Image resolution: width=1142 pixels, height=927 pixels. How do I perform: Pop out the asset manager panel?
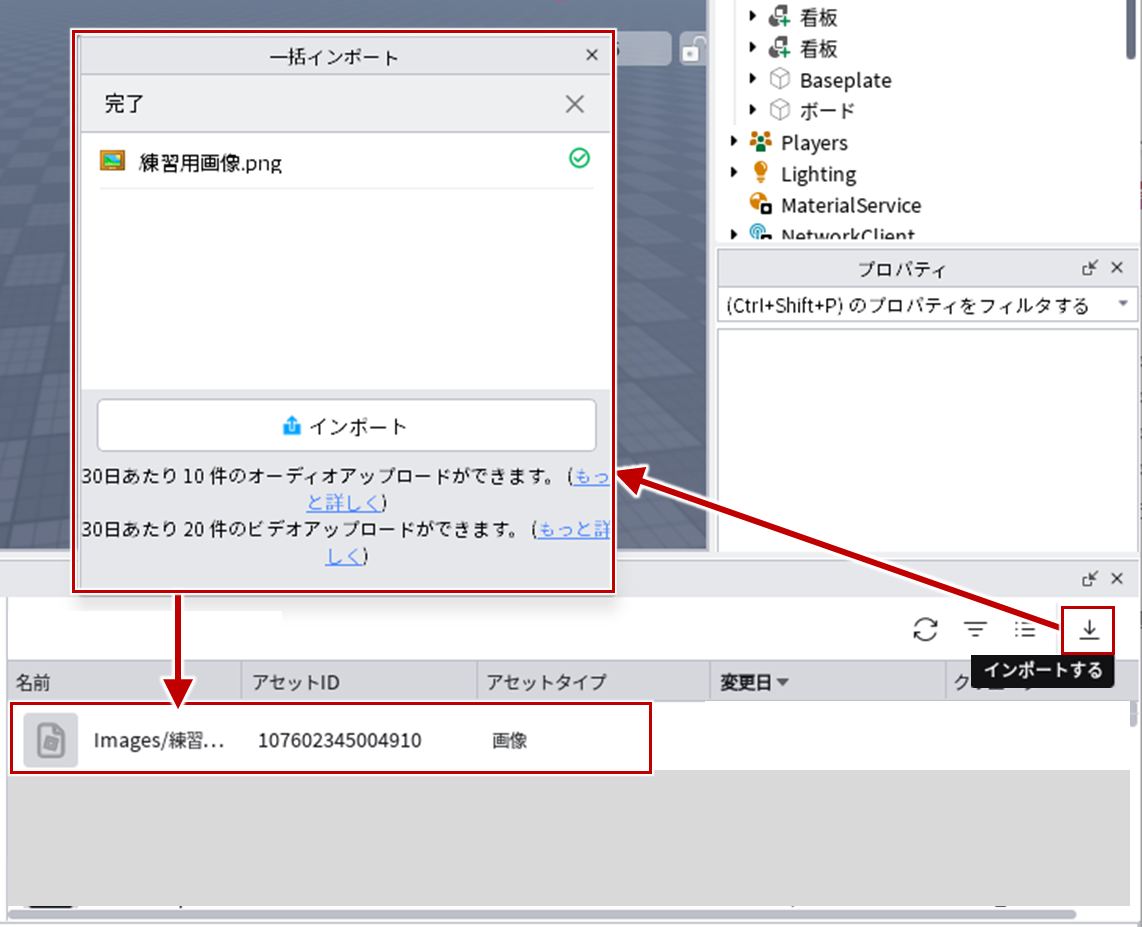pos(1090,579)
